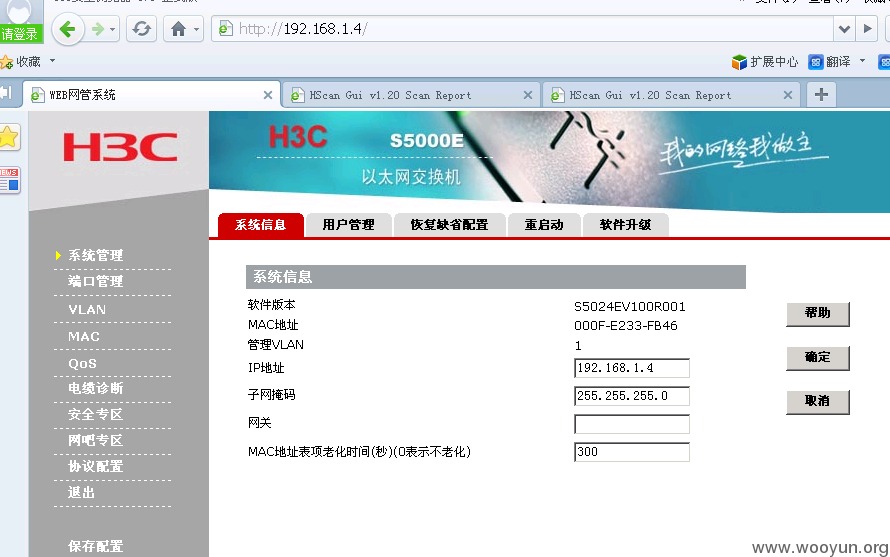Click the H3C logo in left panel
The width and height of the screenshot is (890, 557).
[x=120, y=147]
